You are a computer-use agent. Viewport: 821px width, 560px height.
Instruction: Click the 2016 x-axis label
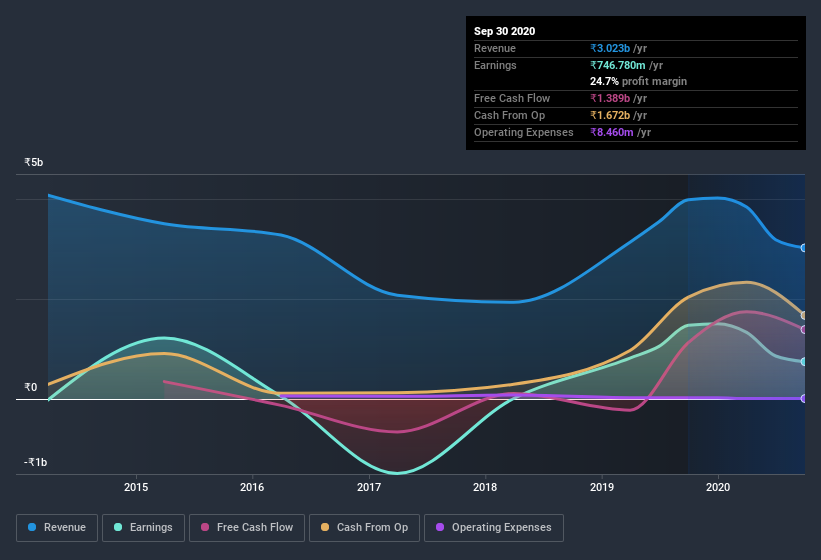252,487
